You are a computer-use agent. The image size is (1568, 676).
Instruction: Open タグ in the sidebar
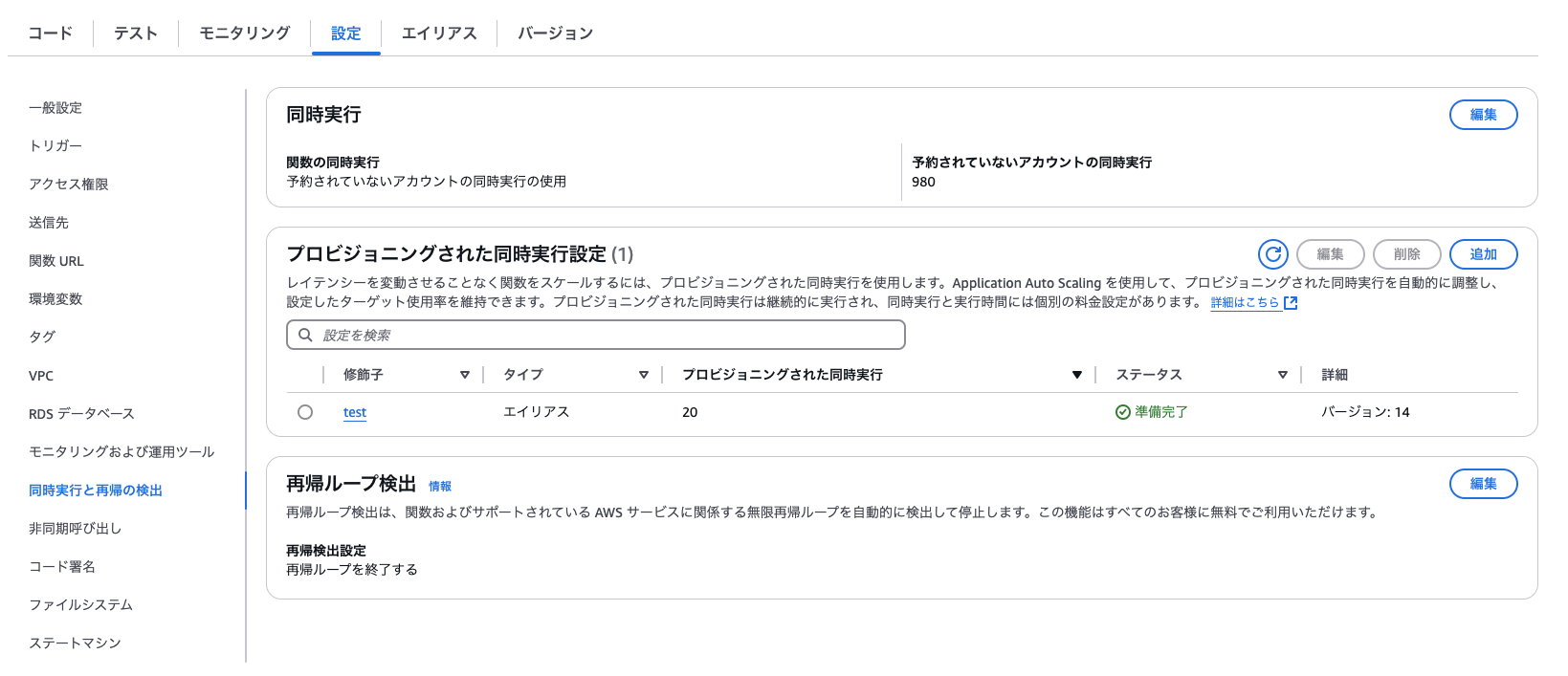(42, 338)
